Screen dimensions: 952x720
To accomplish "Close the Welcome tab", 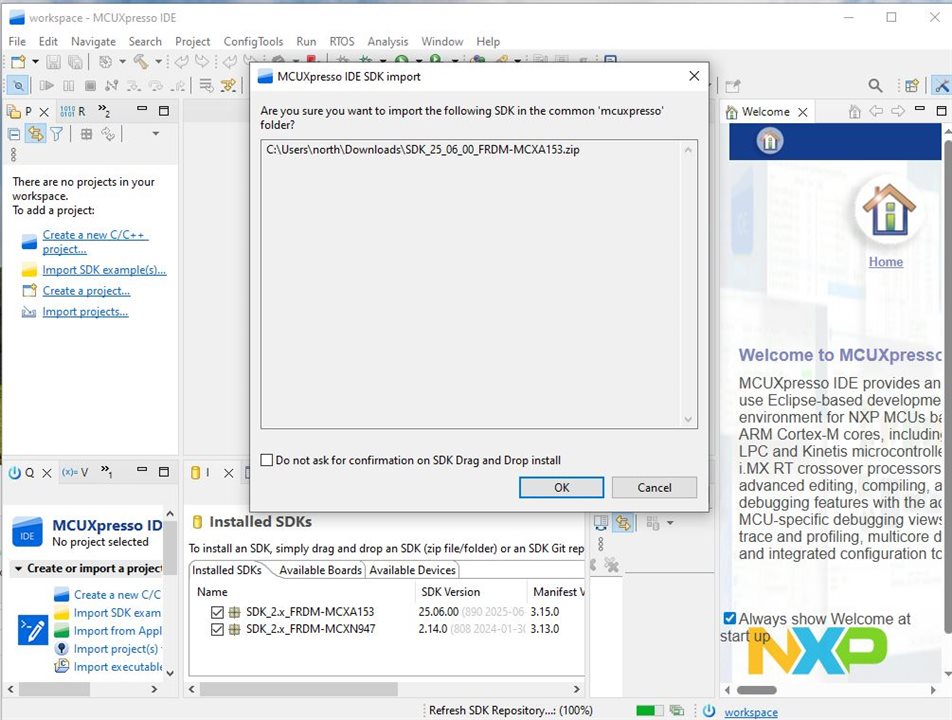I will 803,112.
